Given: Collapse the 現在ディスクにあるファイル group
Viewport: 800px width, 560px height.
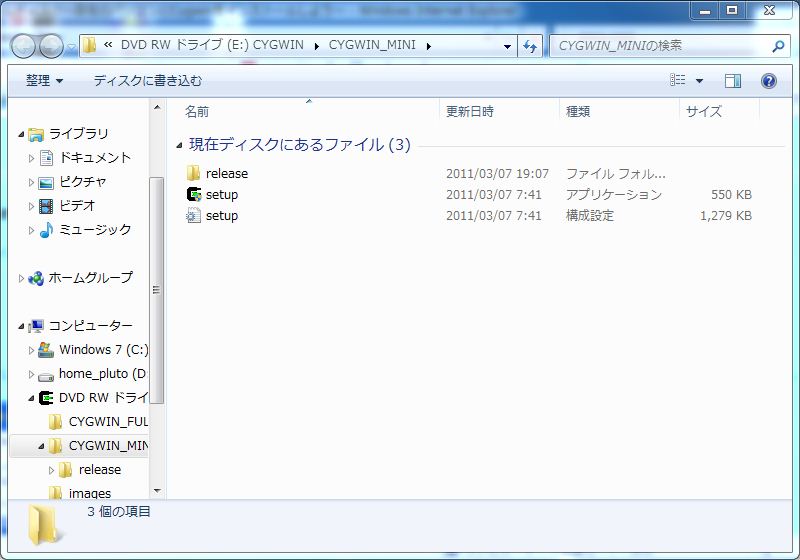Looking at the screenshot, I should (x=180, y=146).
